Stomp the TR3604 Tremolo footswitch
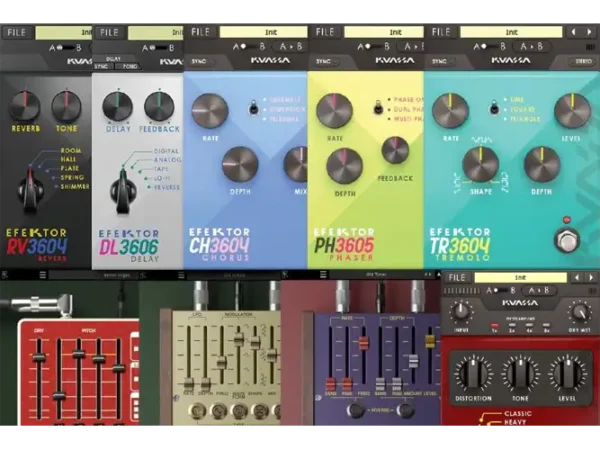600x450 pixels. 567,240
